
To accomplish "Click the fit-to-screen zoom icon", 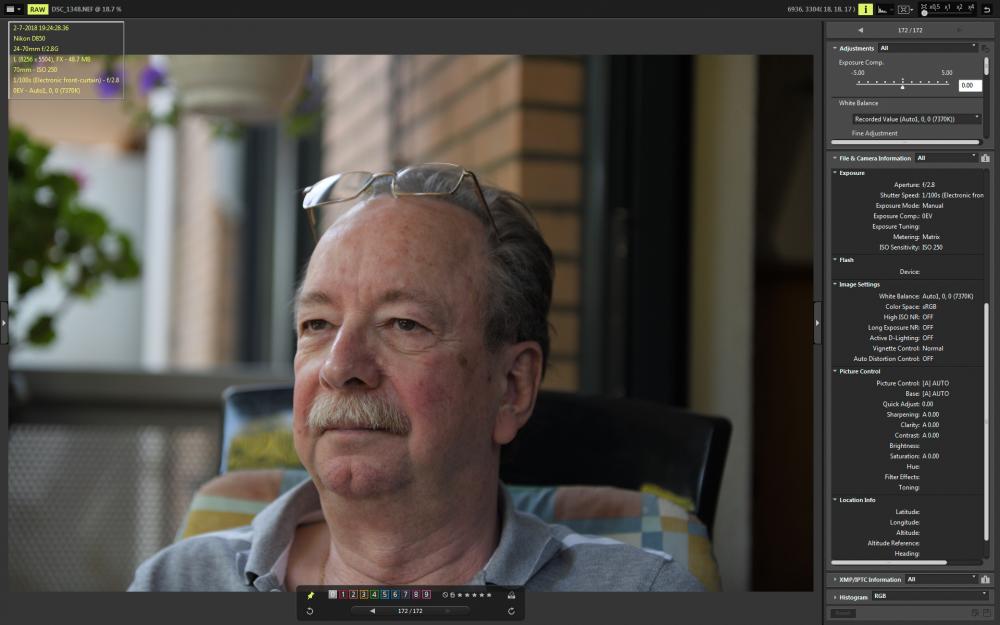I will tap(923, 8).
